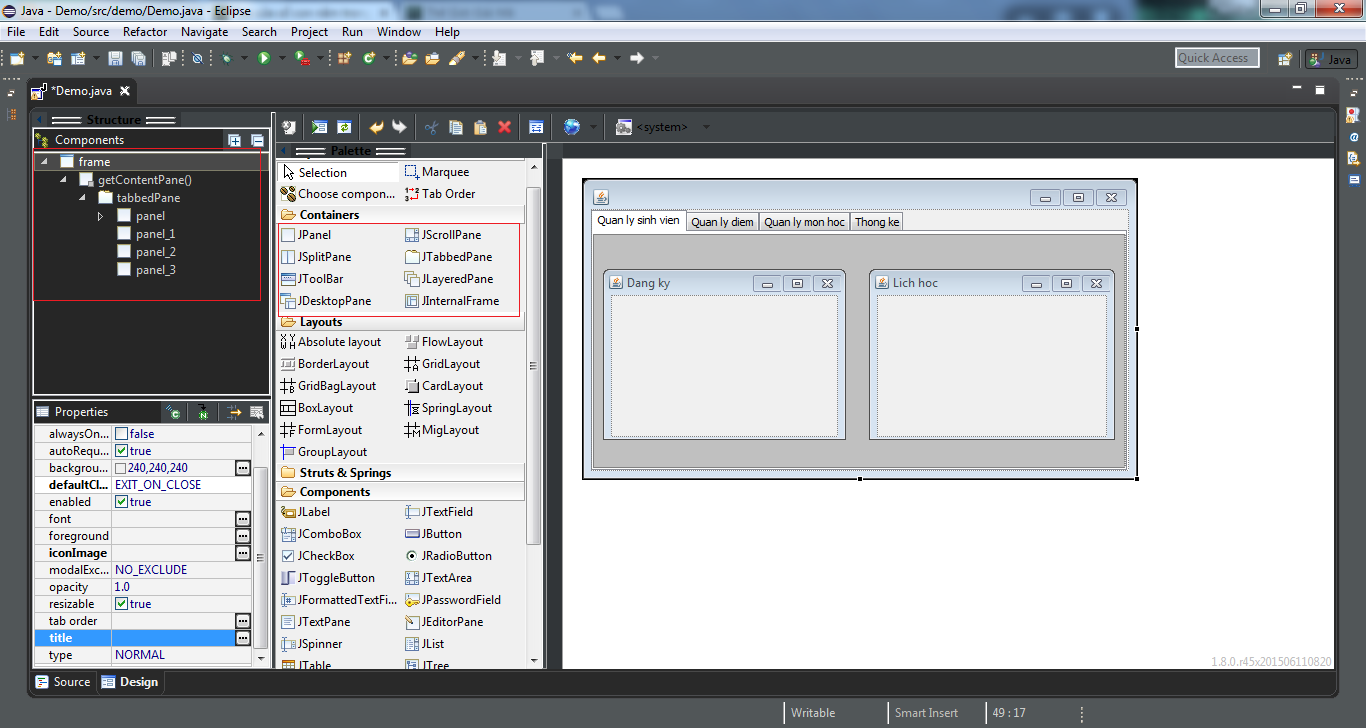1366x728 pixels.
Task: Click the New Java Package icon
Action: pos(345,58)
